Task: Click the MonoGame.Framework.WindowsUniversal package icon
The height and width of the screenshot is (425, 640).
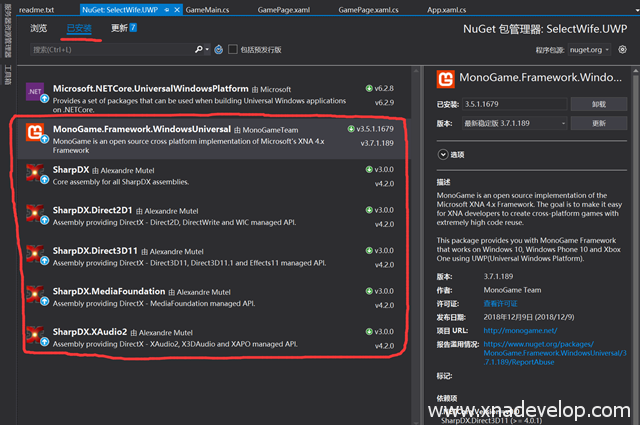Action: click(34, 135)
